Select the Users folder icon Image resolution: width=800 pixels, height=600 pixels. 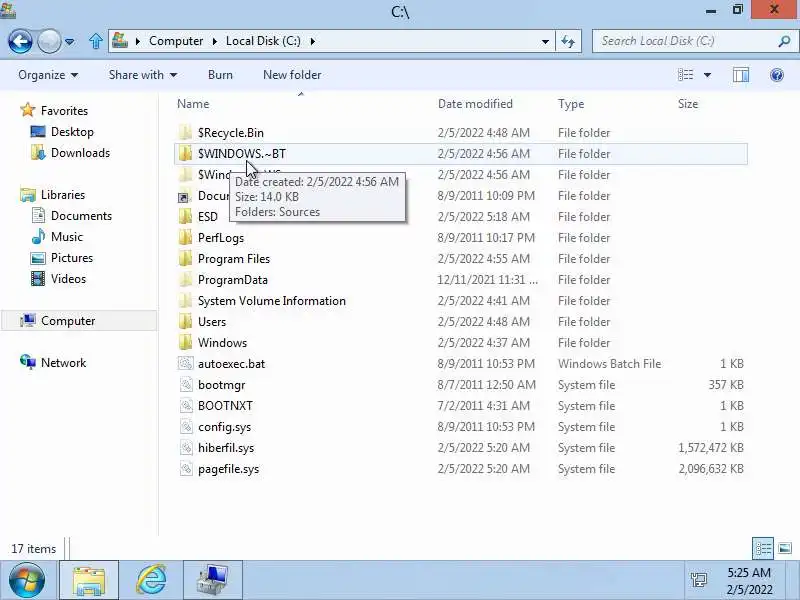tap(186, 322)
